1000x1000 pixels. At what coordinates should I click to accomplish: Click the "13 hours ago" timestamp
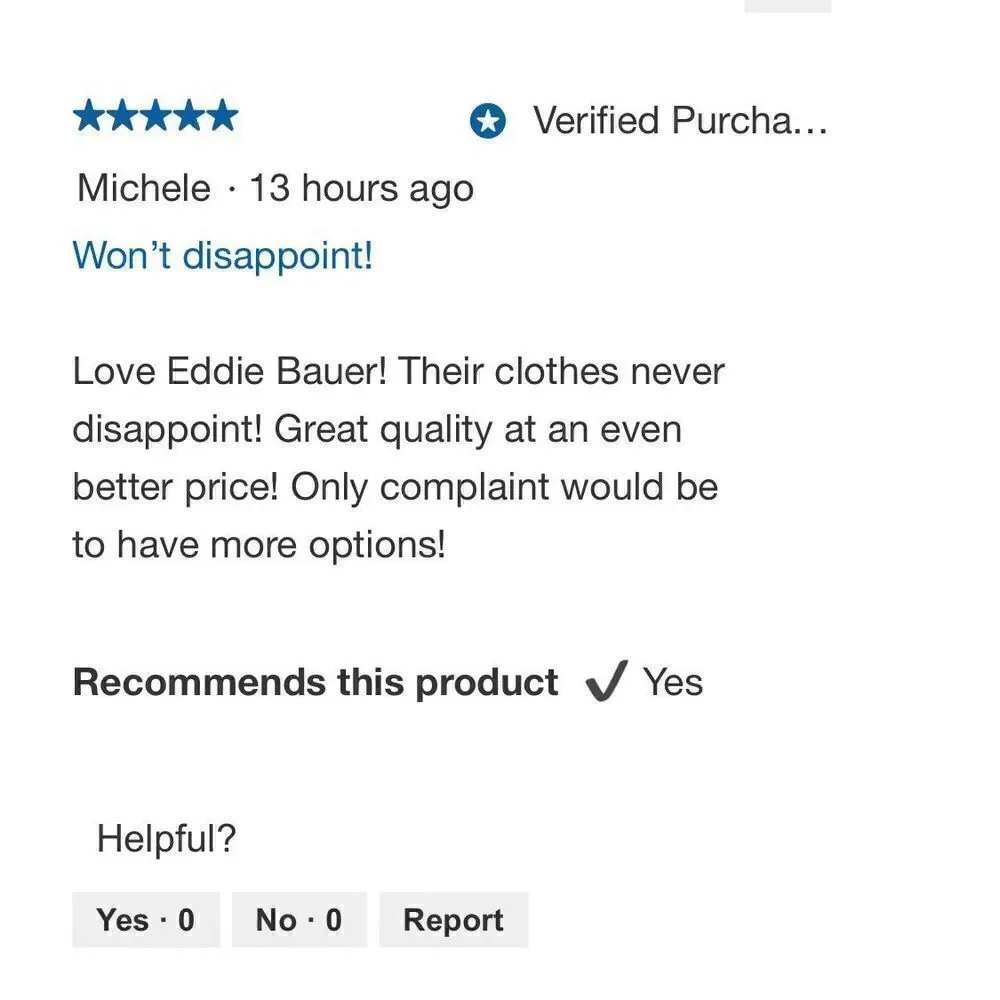click(x=361, y=188)
